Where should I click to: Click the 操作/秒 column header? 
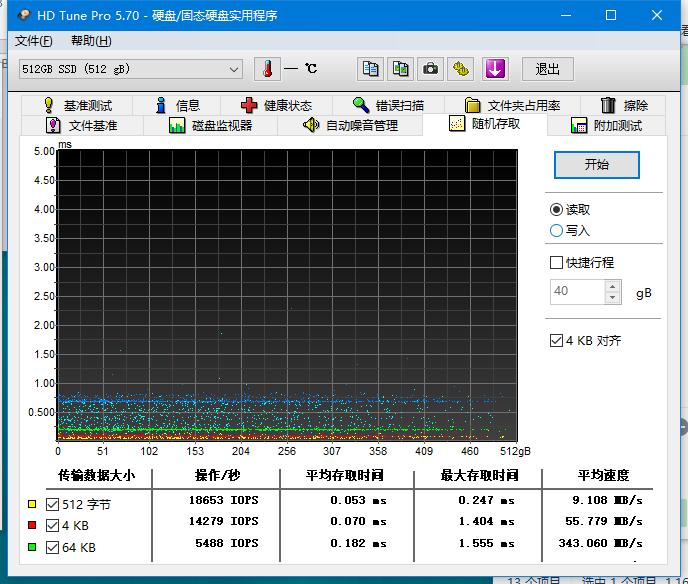pyautogui.click(x=218, y=475)
